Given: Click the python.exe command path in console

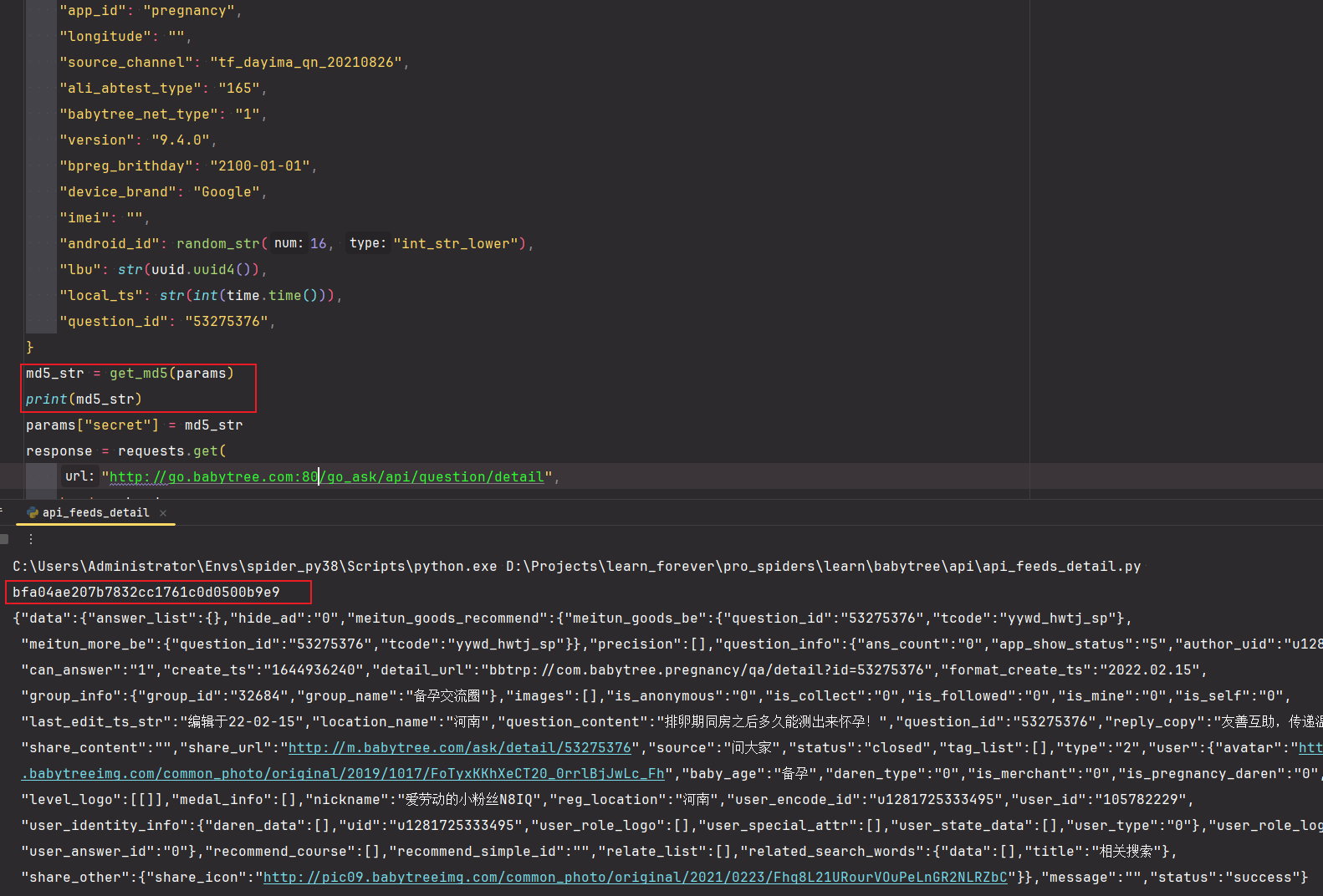Looking at the screenshot, I should 255,567.
